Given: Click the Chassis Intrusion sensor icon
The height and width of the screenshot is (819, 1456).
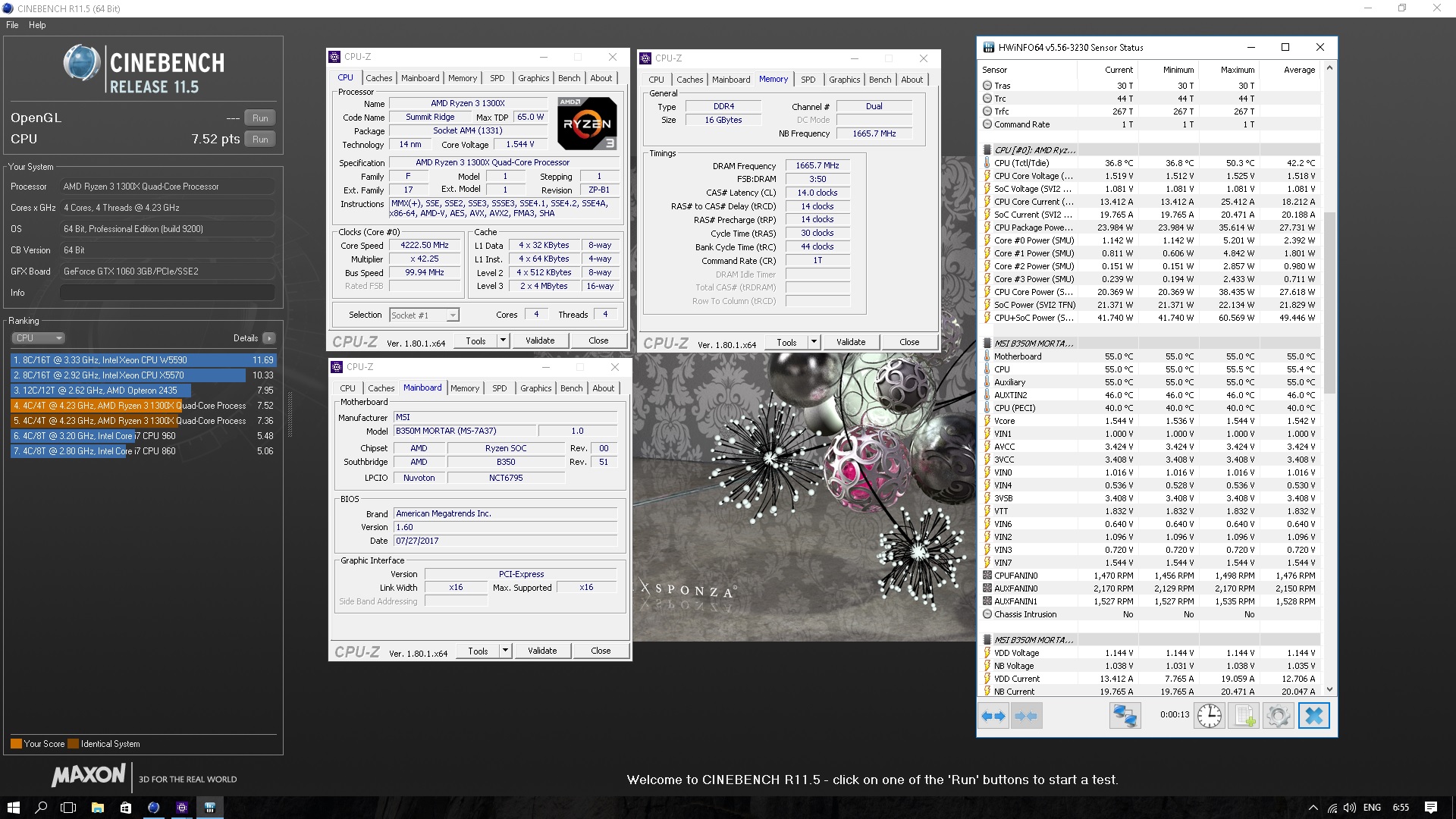Looking at the screenshot, I should click(987, 614).
